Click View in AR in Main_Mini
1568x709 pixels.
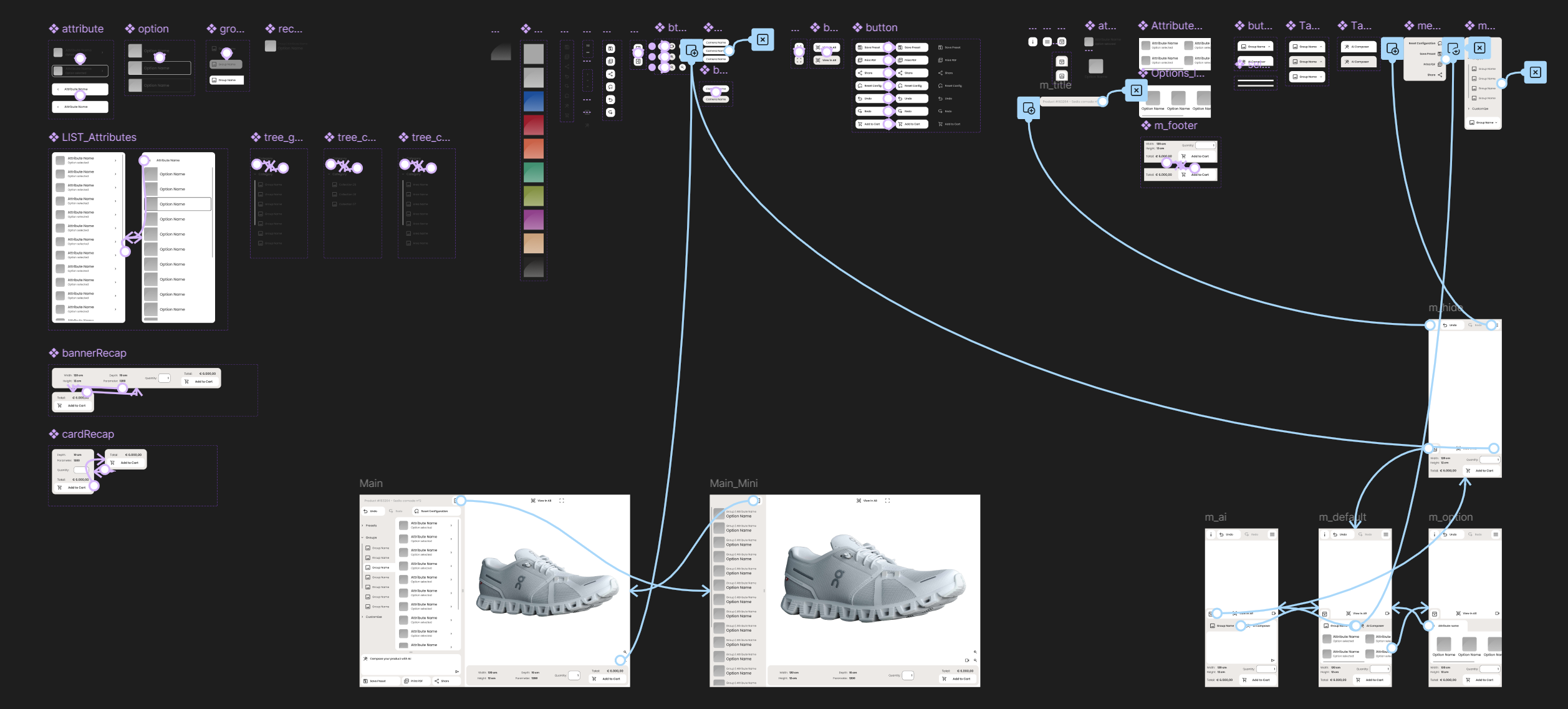point(867,501)
